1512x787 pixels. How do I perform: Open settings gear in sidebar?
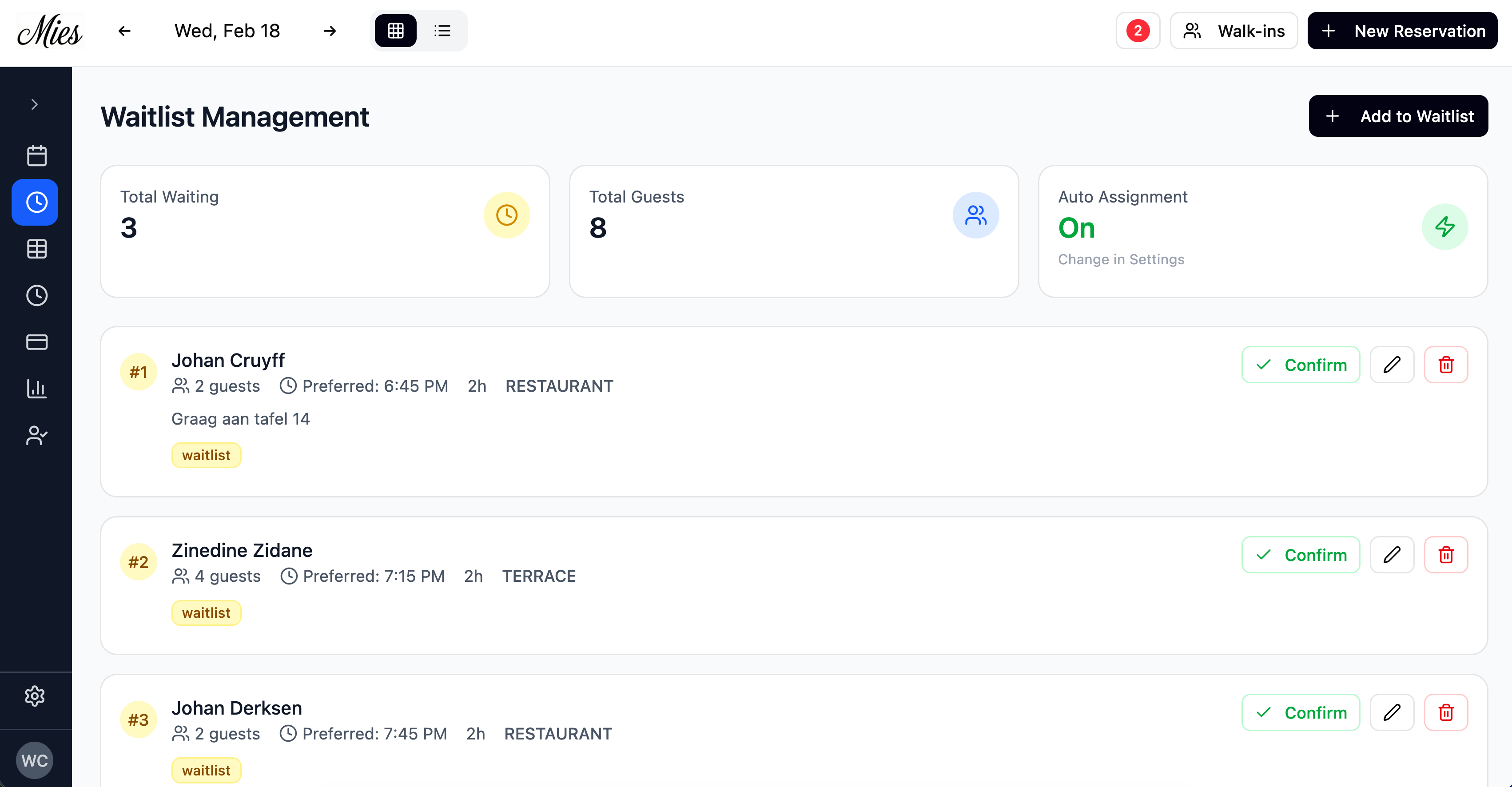(35, 696)
